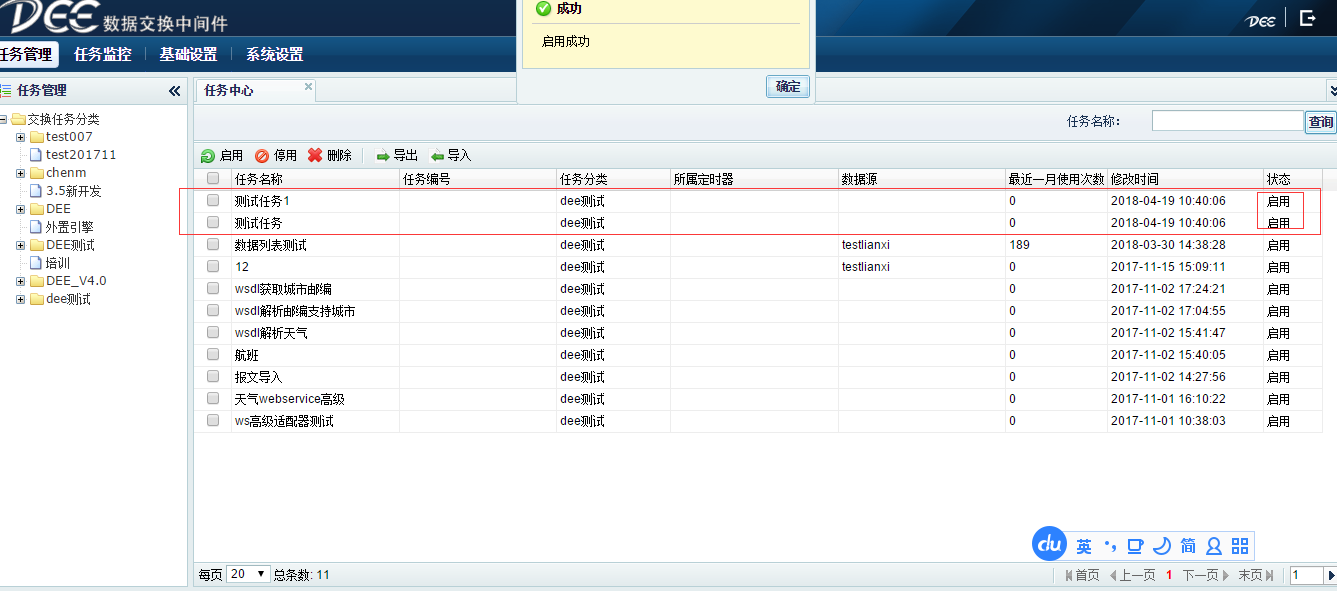Click the moon icon in IME bar
This screenshot has width=1337, height=591.
click(1161, 546)
